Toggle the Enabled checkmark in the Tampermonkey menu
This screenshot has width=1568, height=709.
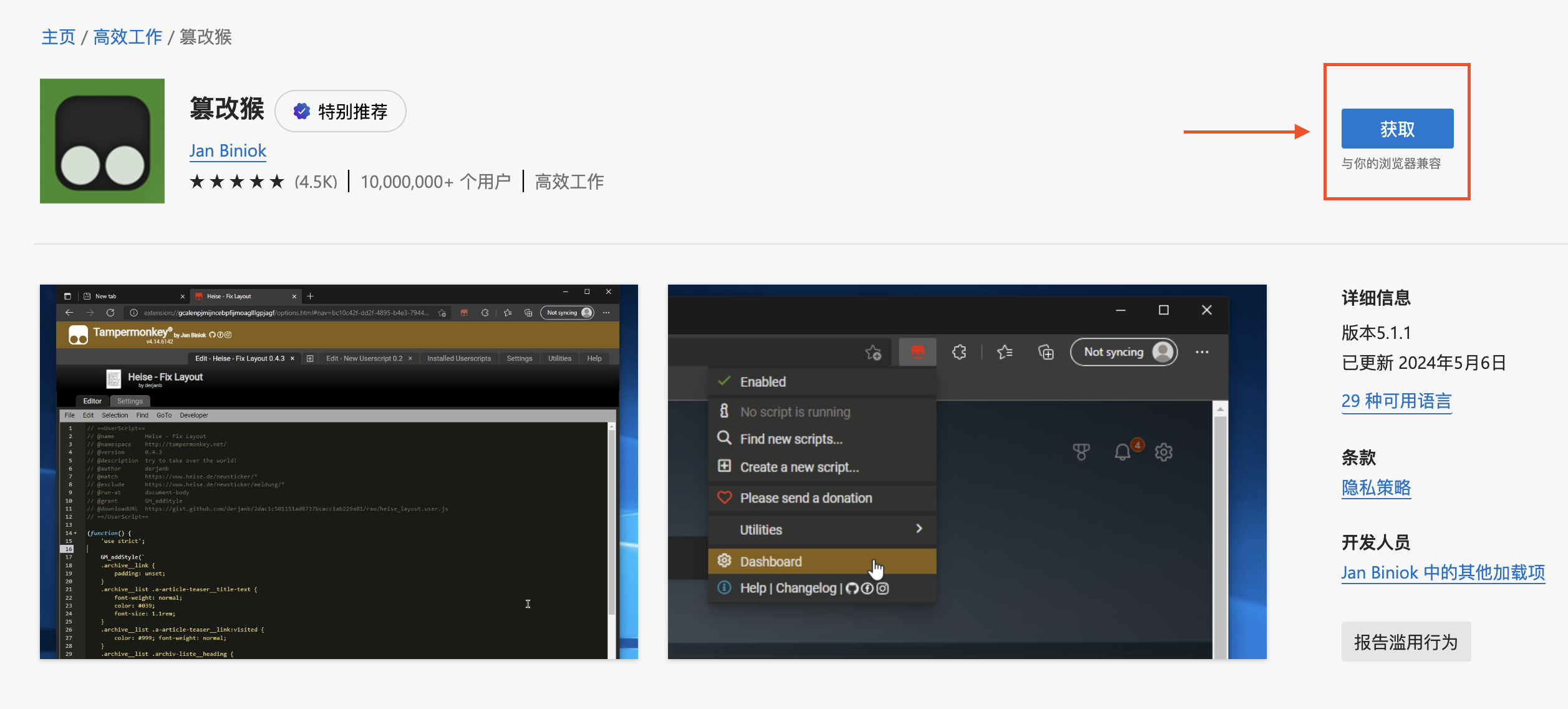coord(724,381)
